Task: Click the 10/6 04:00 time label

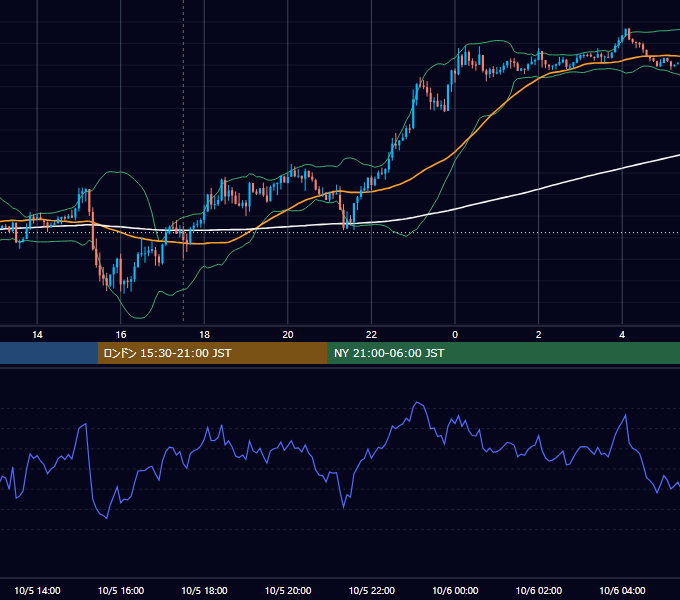Action: pyautogui.click(x=622, y=590)
